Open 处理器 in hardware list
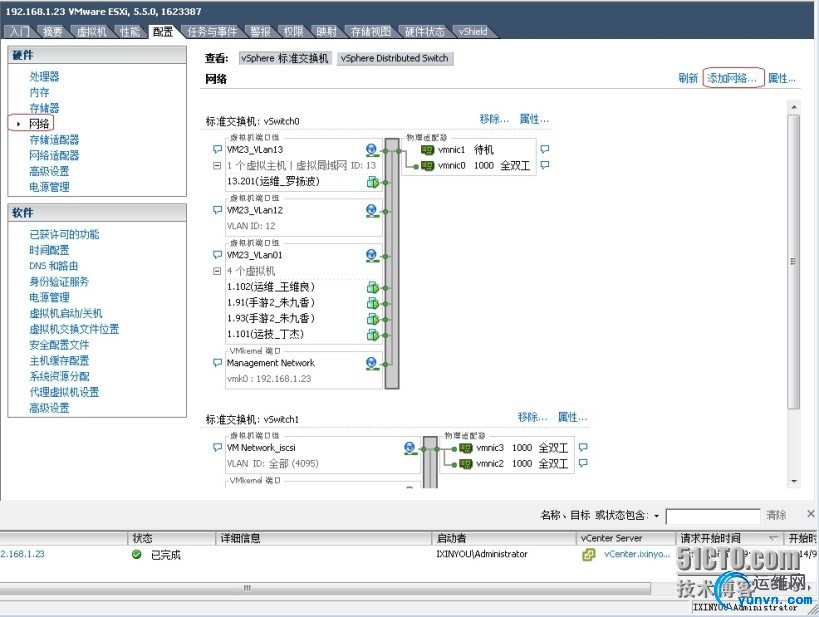 (x=44, y=76)
